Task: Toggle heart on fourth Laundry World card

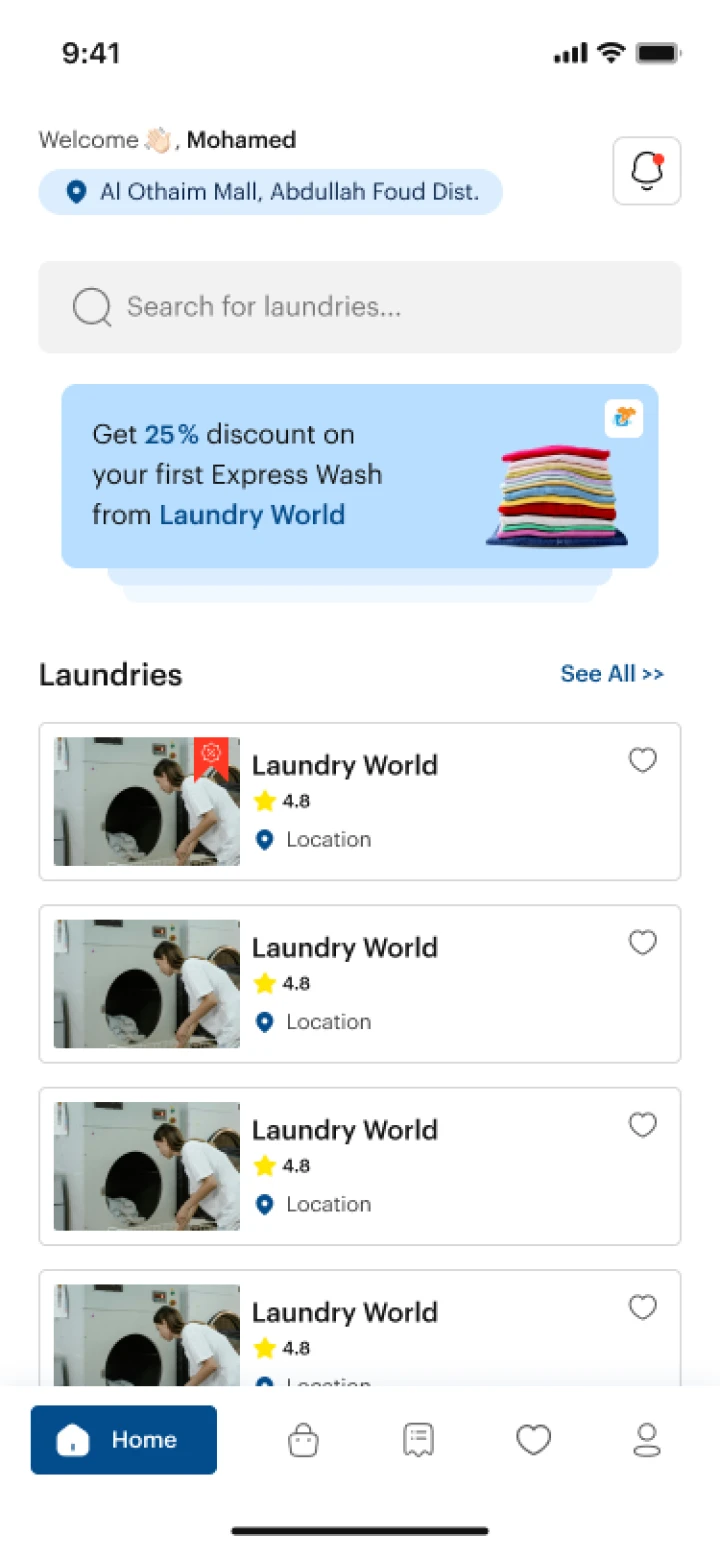Action: [x=643, y=1307]
